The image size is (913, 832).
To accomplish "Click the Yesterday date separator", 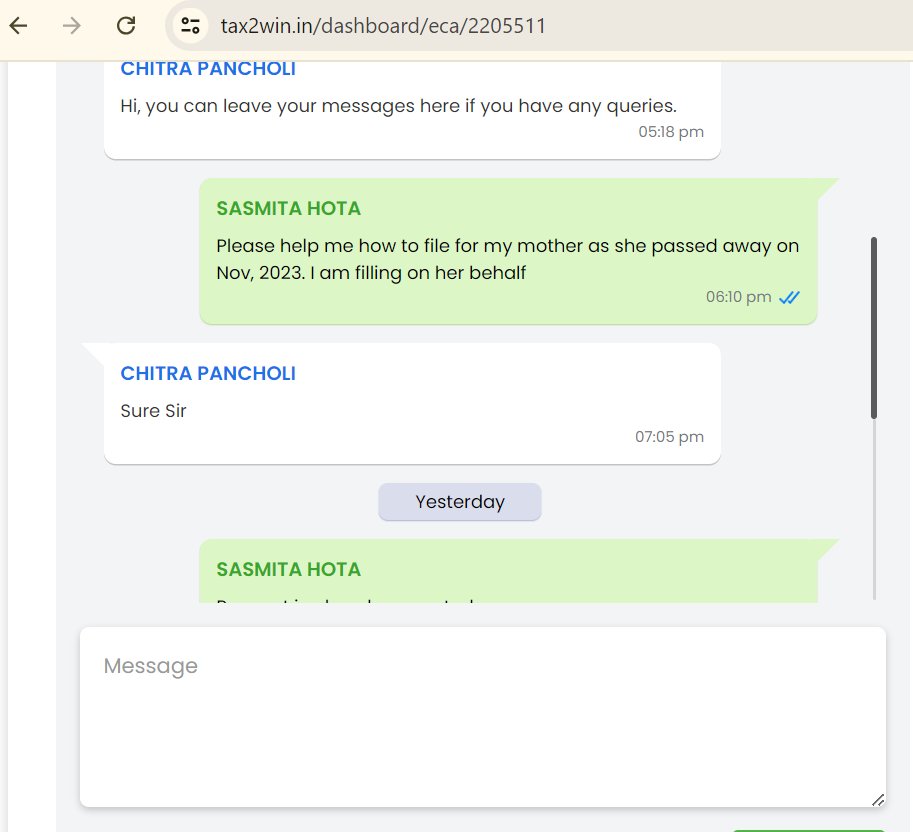I will pyautogui.click(x=459, y=501).
